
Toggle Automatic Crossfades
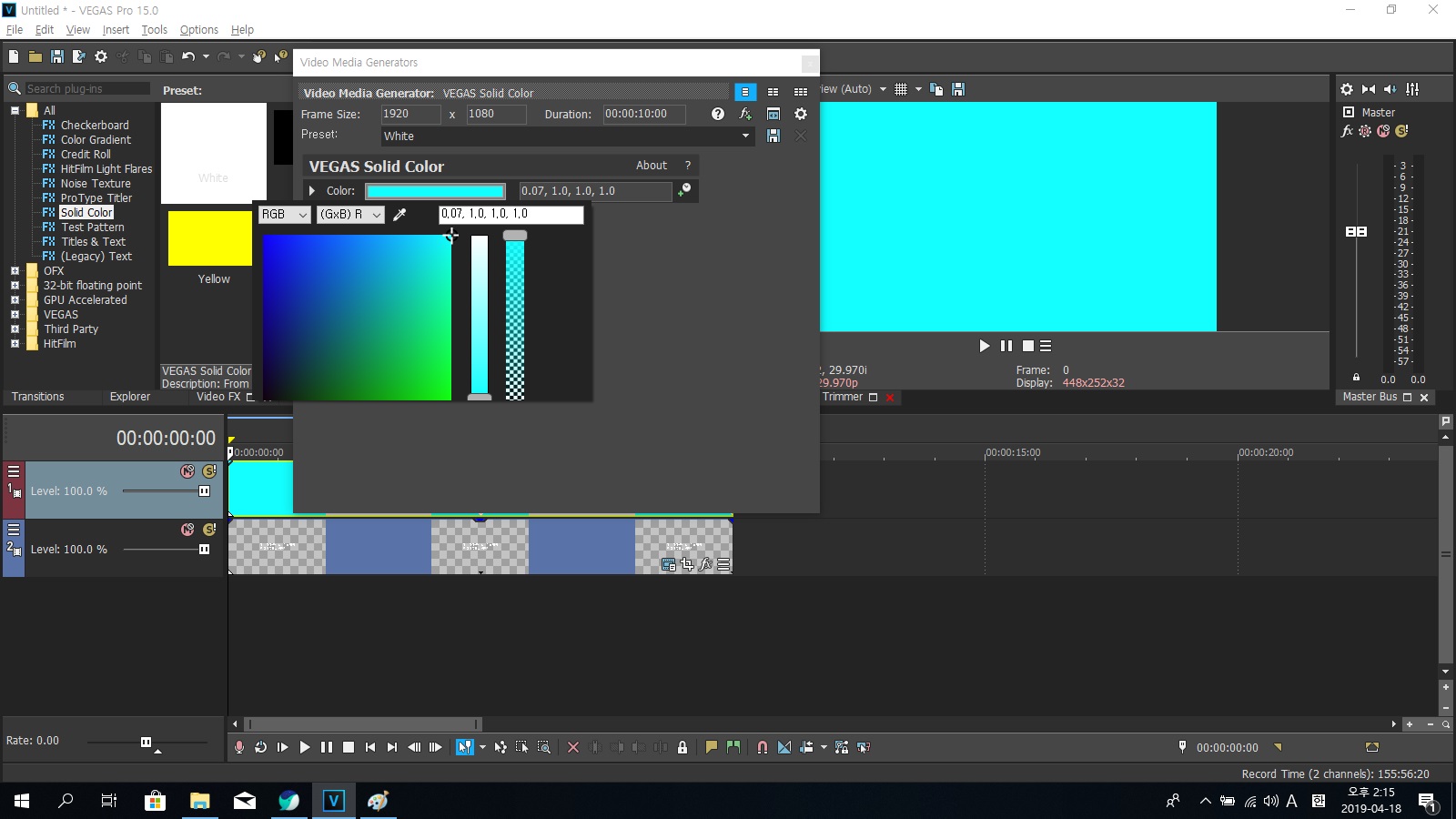(x=784, y=747)
